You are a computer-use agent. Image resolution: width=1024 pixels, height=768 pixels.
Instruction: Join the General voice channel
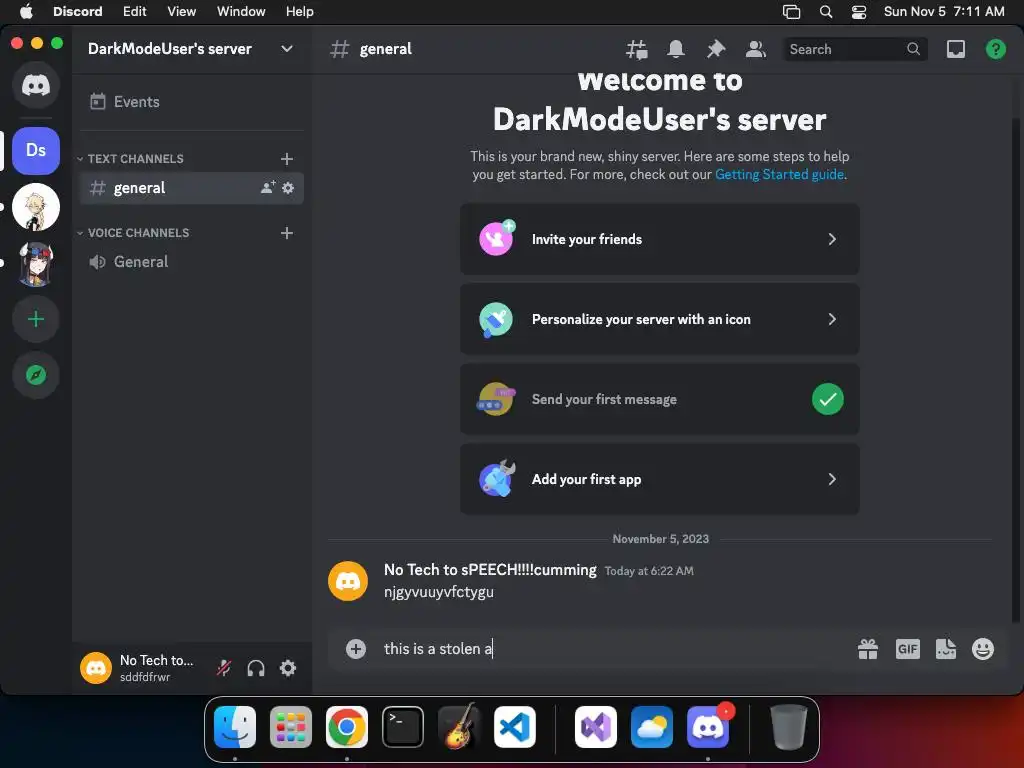(x=191, y=262)
